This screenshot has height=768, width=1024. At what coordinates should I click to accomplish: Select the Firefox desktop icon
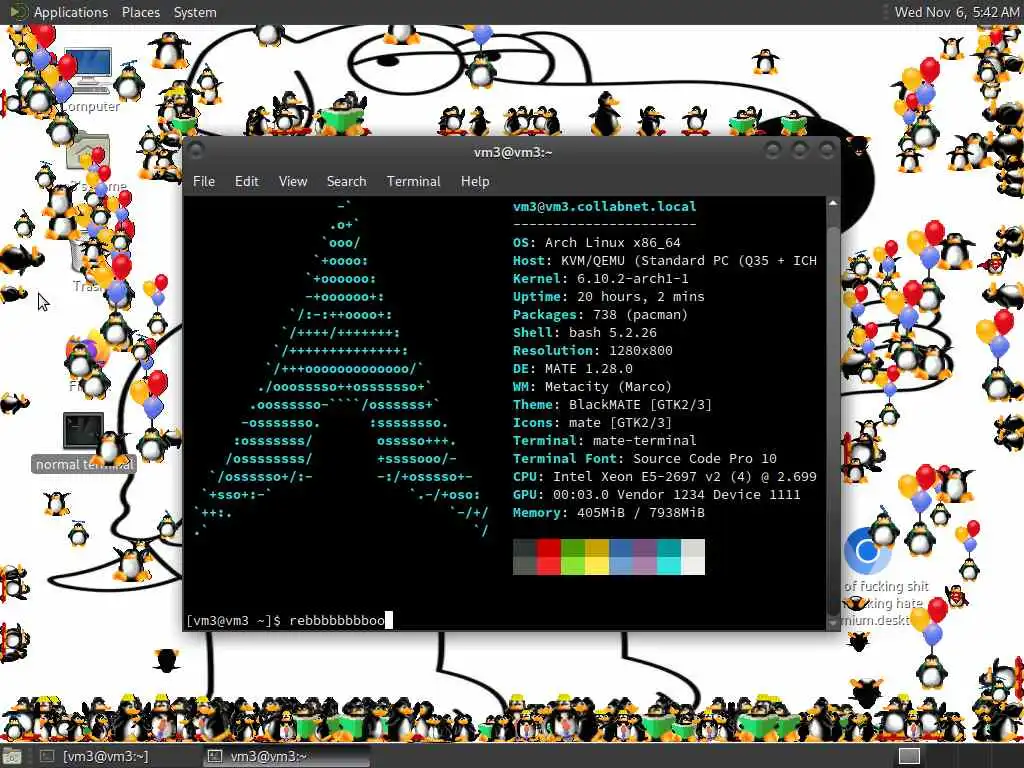[x=87, y=362]
